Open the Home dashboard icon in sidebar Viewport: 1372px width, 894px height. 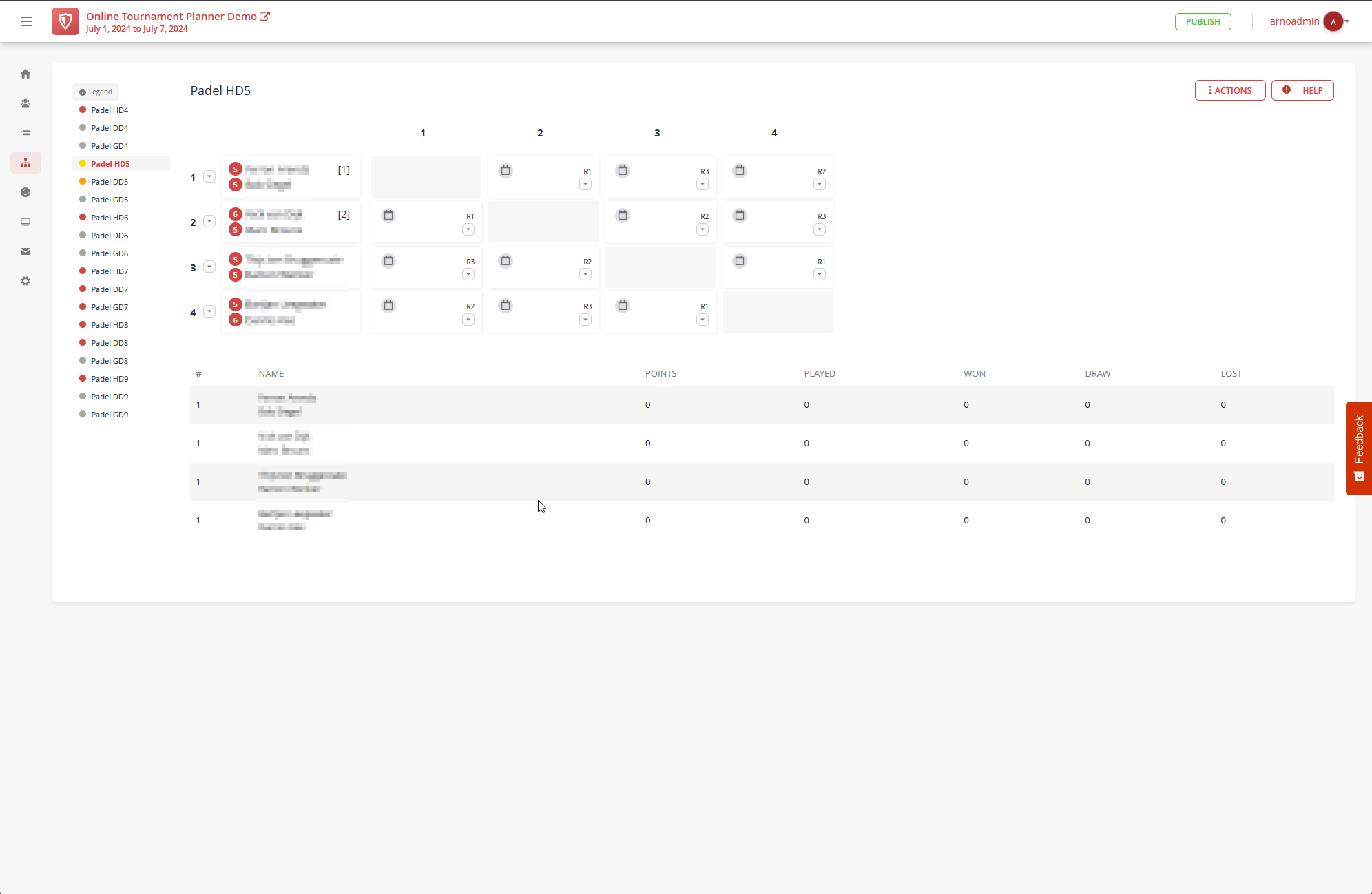tap(25, 74)
